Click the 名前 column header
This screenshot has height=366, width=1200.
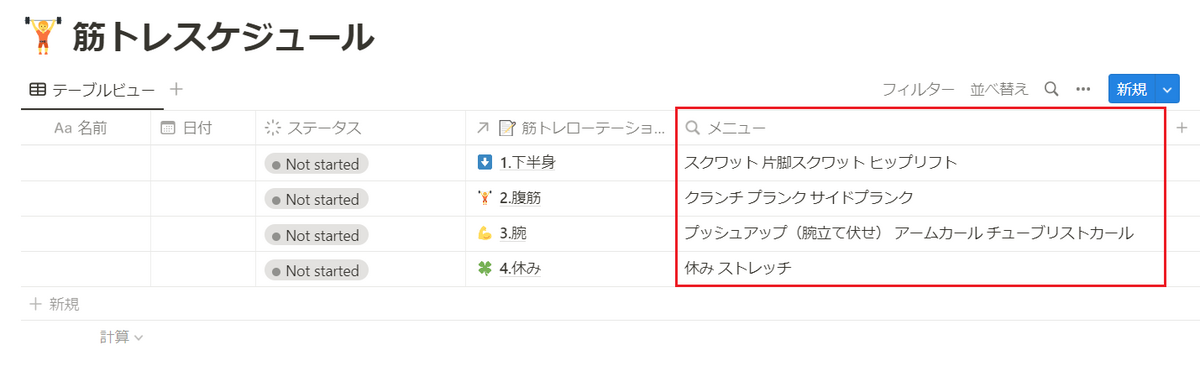(x=86, y=128)
